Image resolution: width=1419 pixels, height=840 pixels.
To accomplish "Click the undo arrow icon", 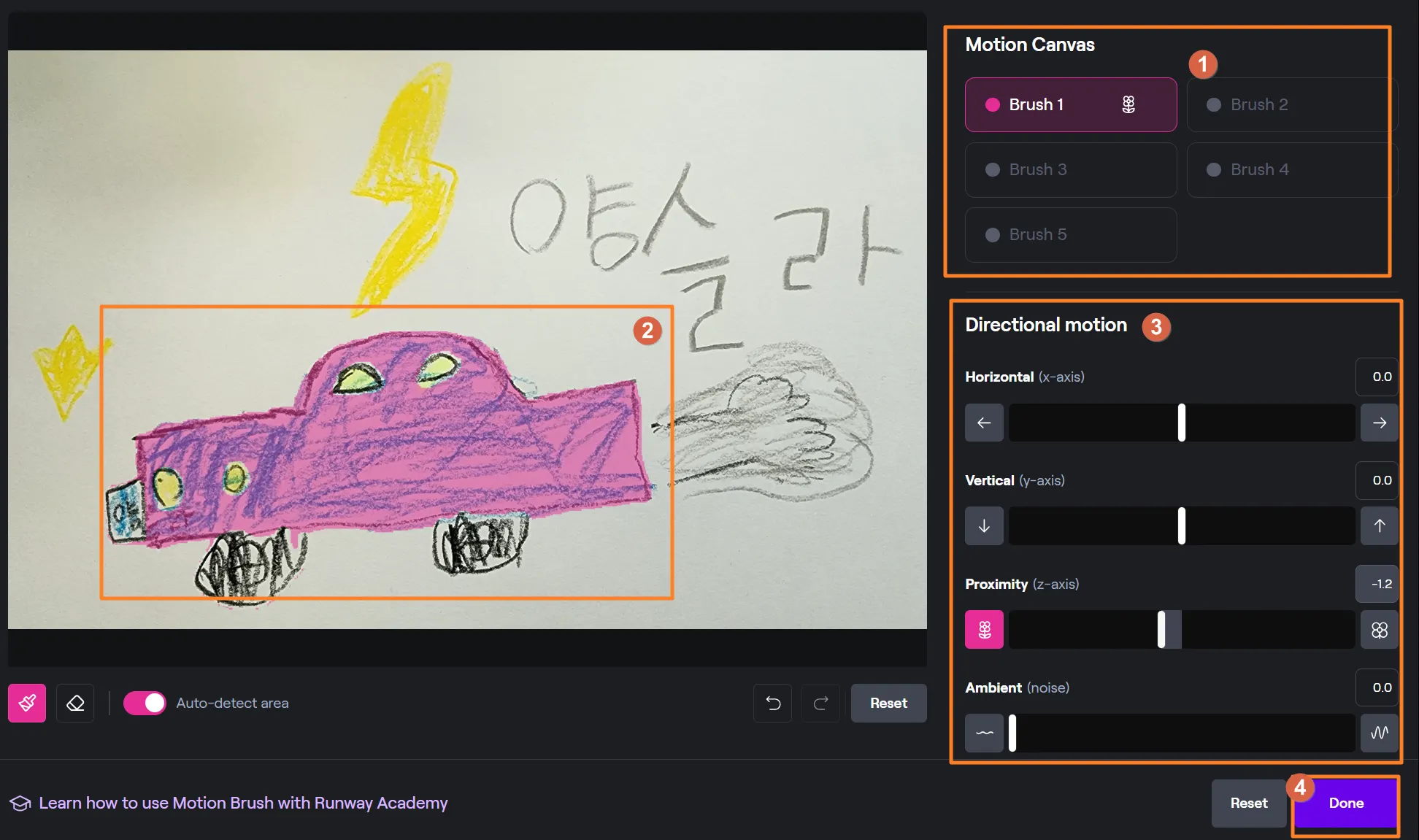I will point(773,703).
